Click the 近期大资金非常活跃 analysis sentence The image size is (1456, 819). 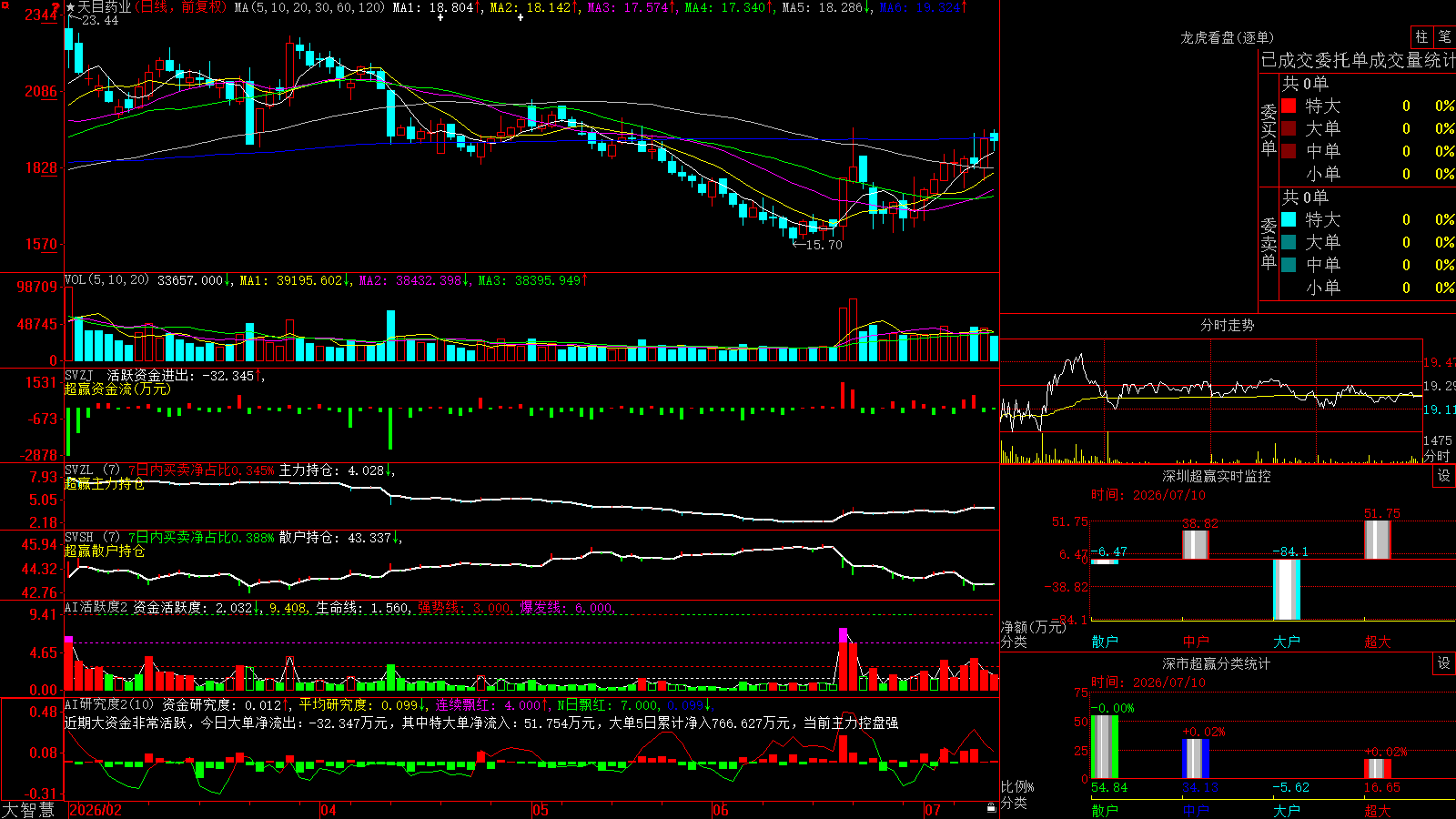[481, 723]
